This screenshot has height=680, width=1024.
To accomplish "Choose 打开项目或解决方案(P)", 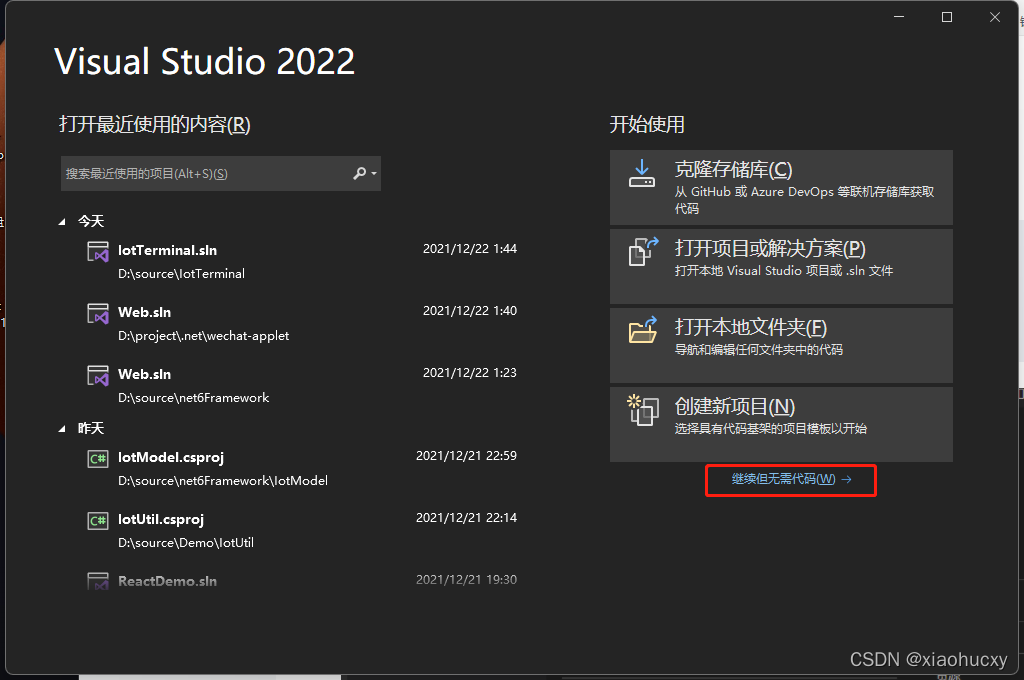I will click(x=781, y=267).
